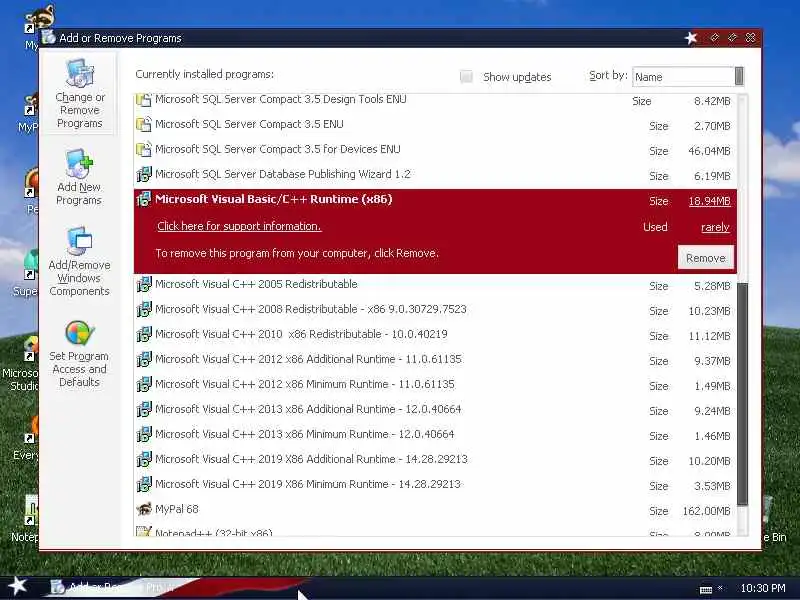
Task: Select Change or Remove Programs sidebar icon
Action: click(x=79, y=73)
